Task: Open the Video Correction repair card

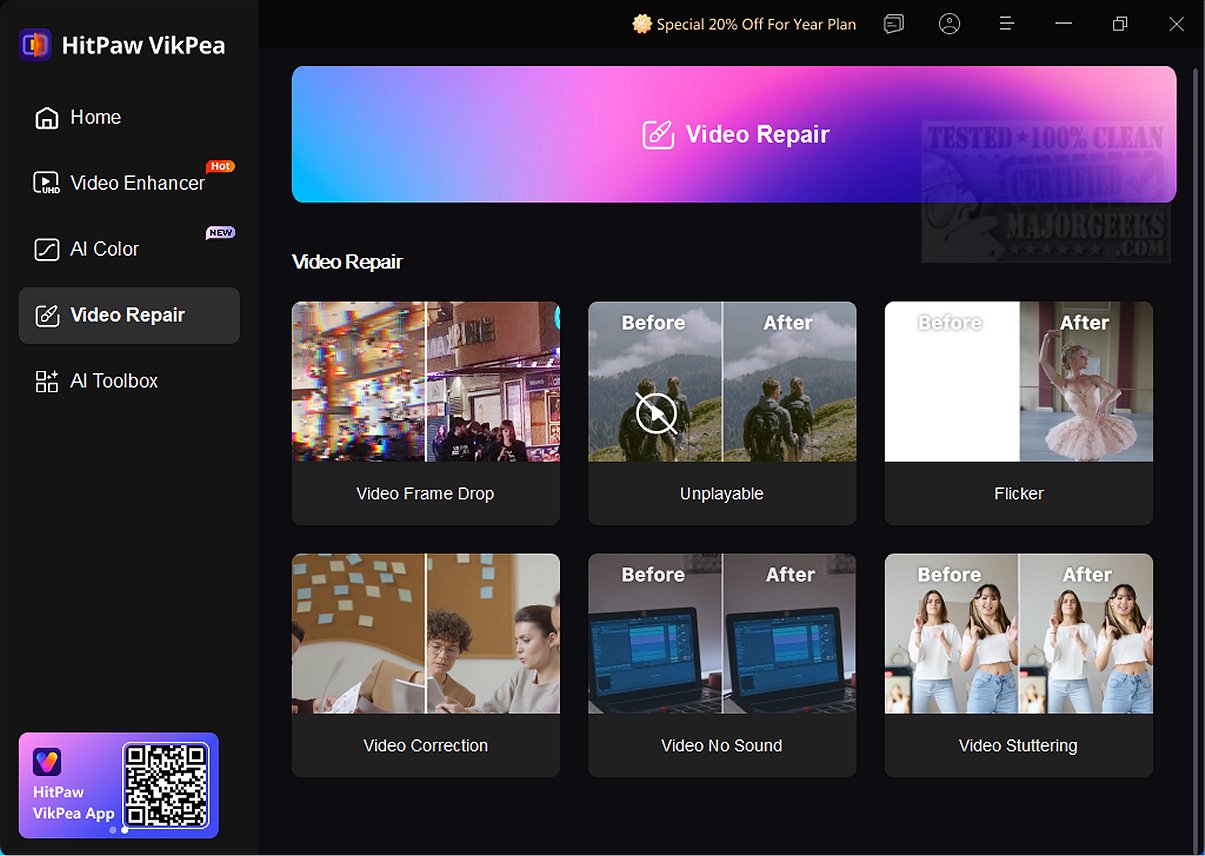Action: 426,665
